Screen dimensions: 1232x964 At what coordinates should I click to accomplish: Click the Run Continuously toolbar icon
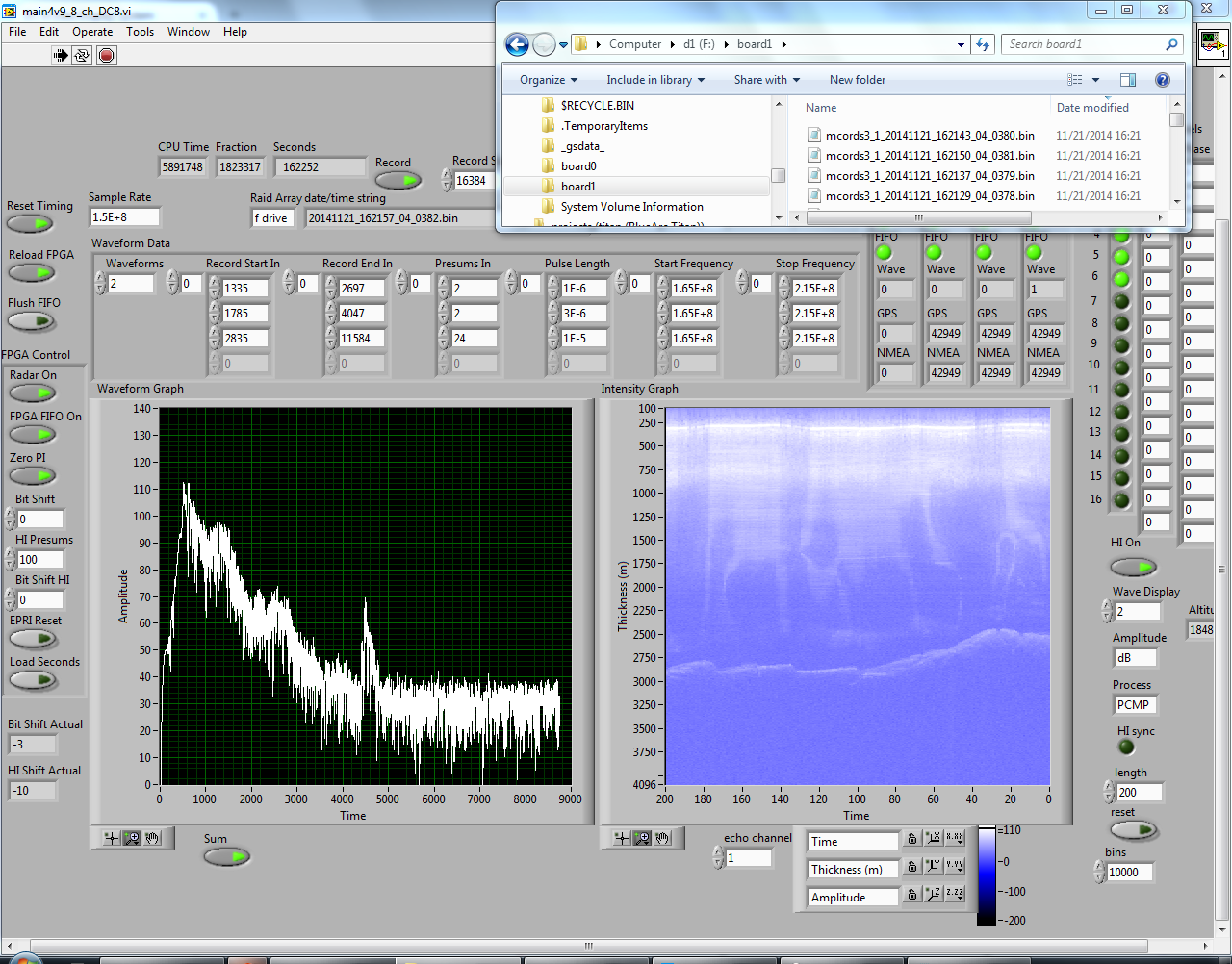(83, 56)
